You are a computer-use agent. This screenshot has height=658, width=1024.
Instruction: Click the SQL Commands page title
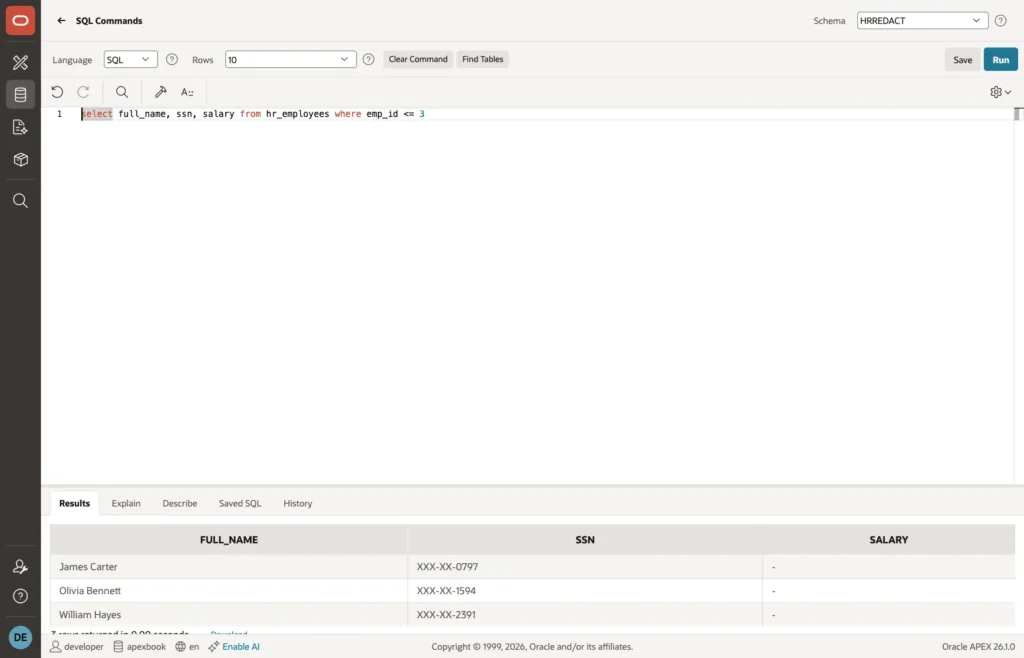[109, 21]
